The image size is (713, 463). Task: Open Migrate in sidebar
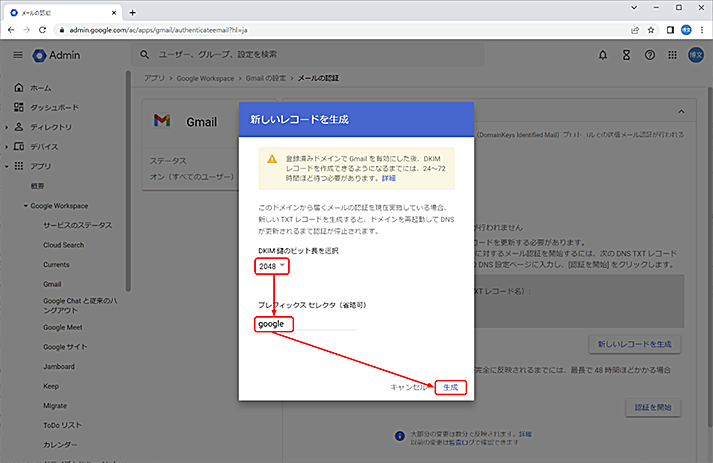pos(55,406)
